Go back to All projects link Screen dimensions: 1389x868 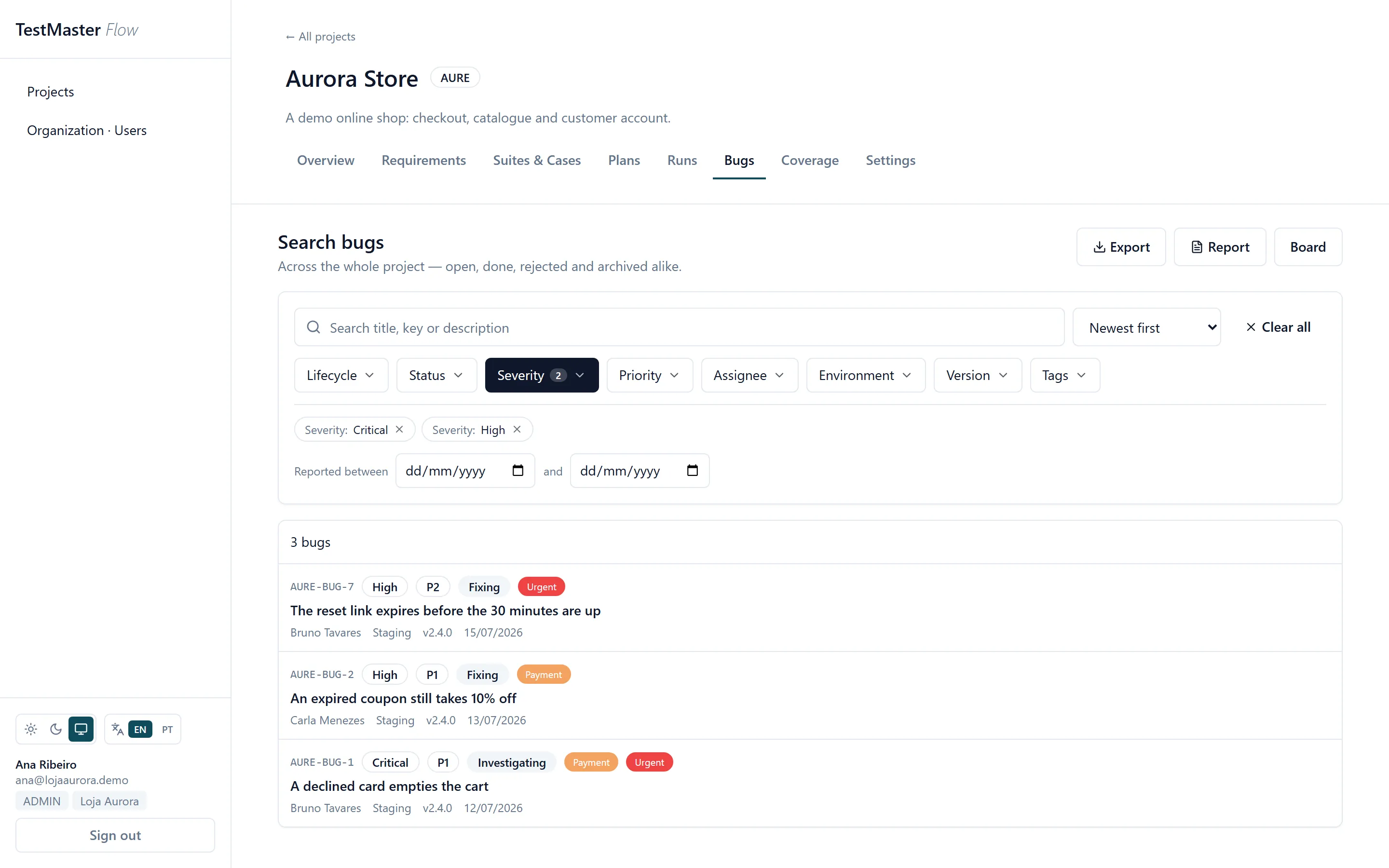[x=320, y=37]
